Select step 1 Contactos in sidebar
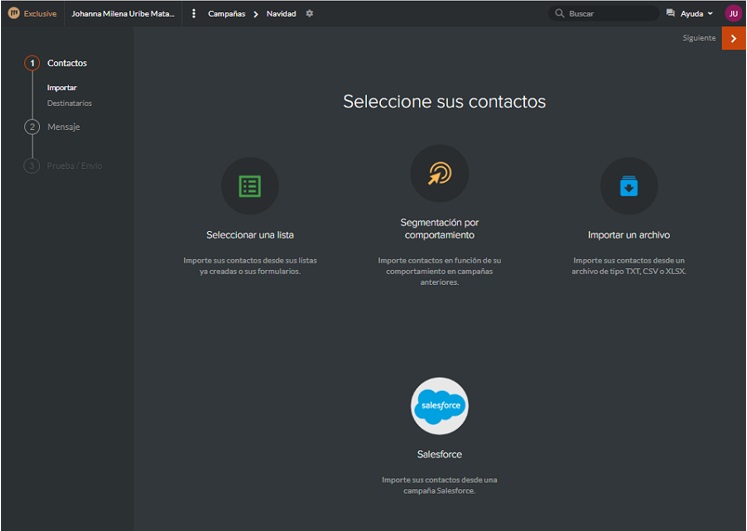This screenshot has height=531, width=747. pyautogui.click(x=66, y=63)
